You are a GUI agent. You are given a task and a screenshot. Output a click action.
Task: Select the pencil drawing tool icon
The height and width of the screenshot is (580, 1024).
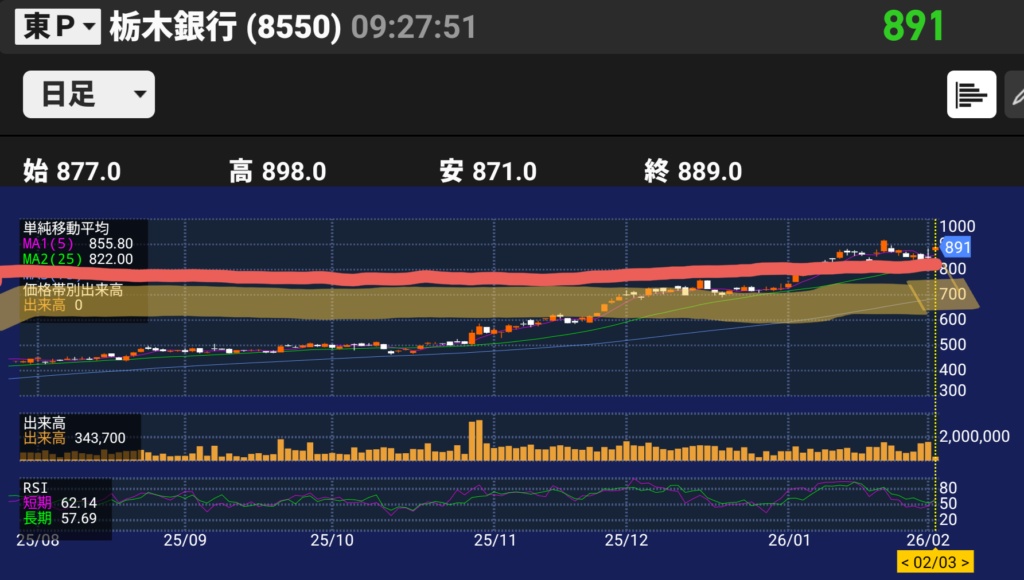[1015, 95]
